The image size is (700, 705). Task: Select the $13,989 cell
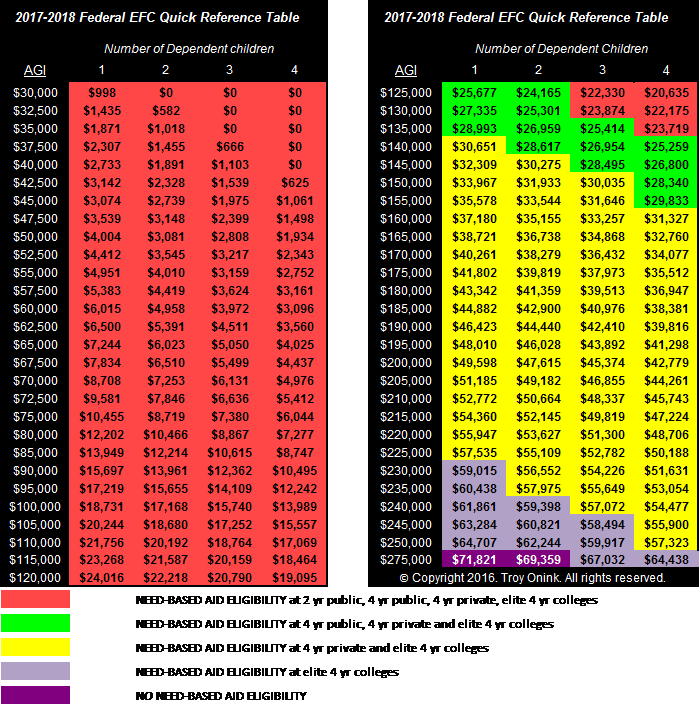295,507
